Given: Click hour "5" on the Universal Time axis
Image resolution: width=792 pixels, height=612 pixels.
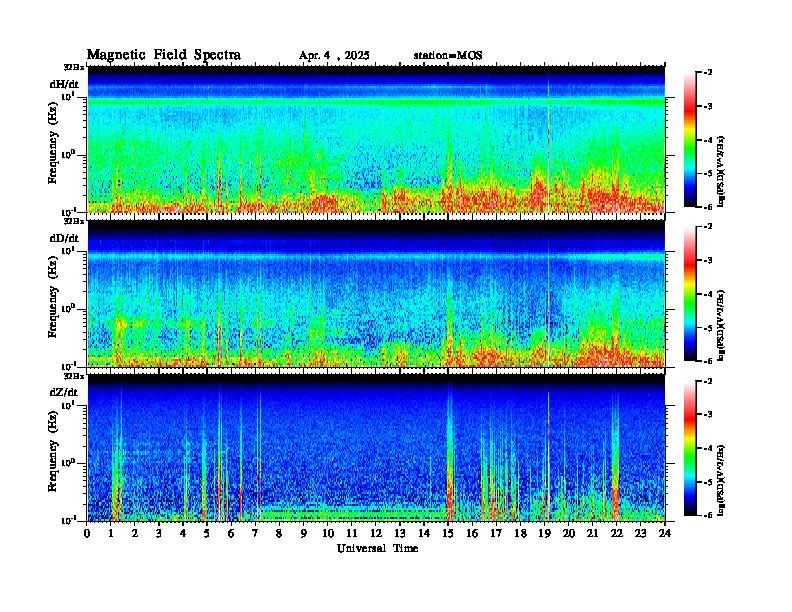Looking at the screenshot, I should 207,533.
